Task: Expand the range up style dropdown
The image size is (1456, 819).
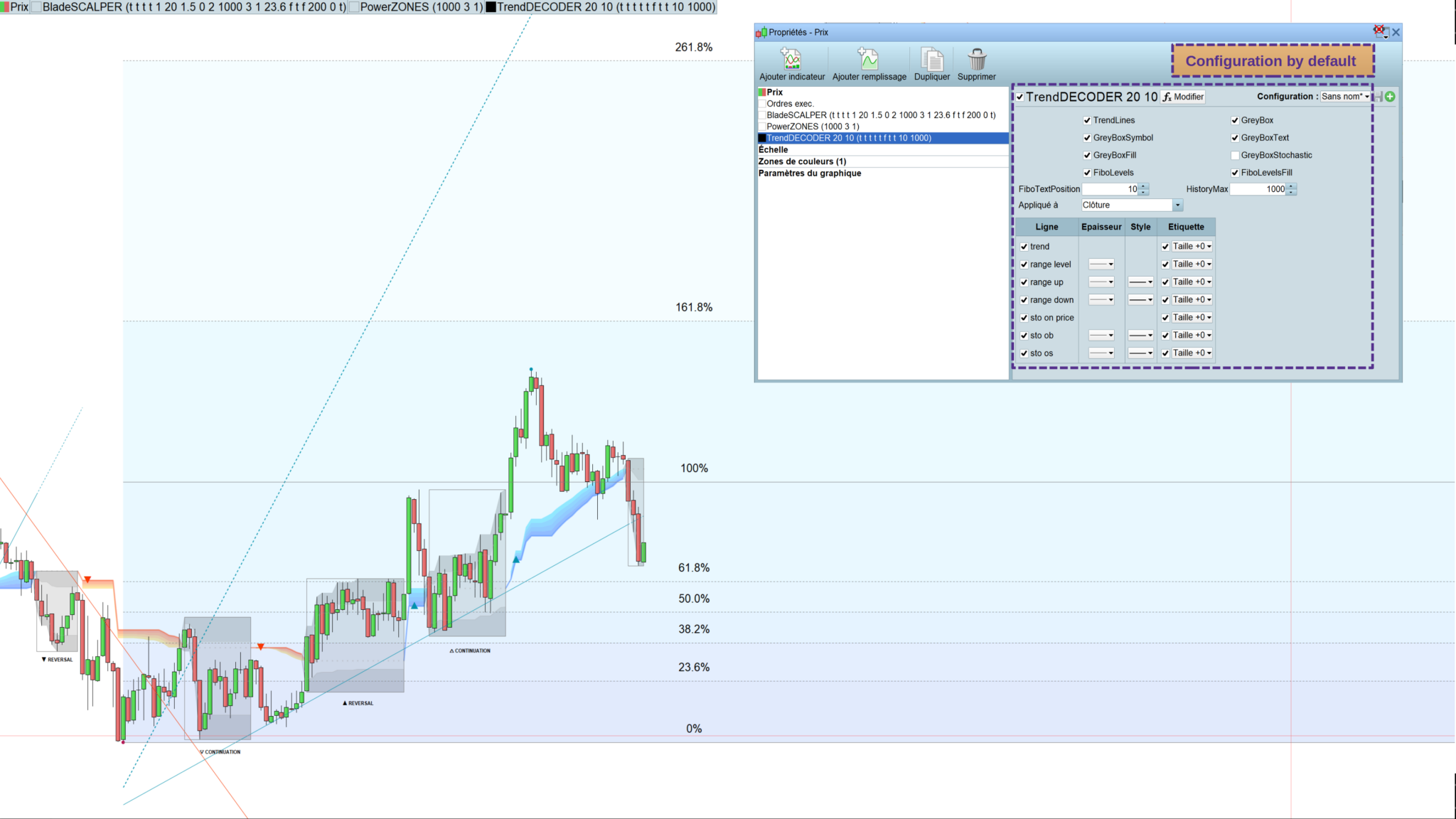Action: point(1141,282)
